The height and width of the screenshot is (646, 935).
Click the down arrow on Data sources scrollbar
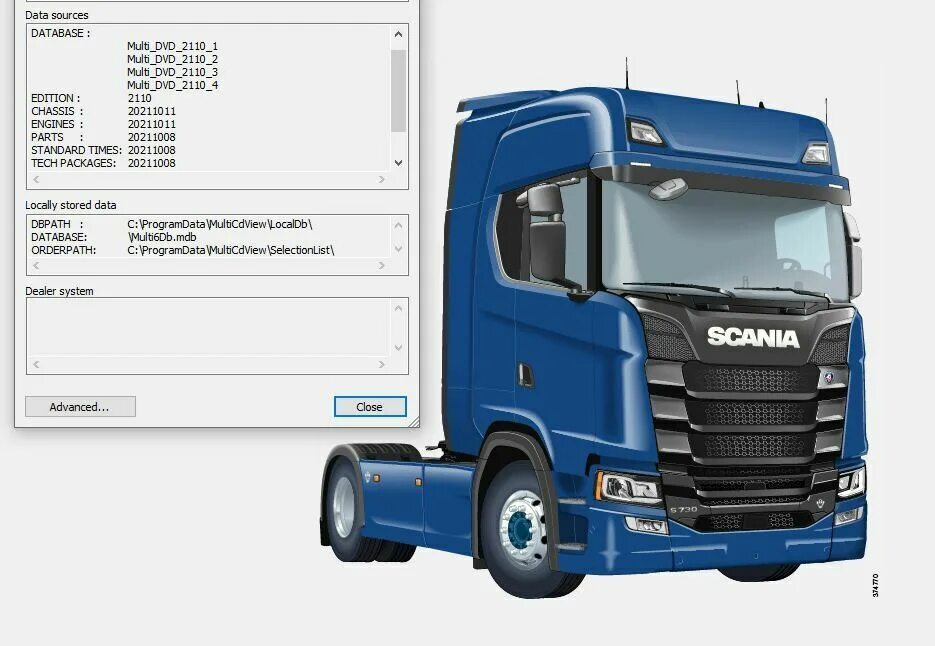pyautogui.click(x=397, y=162)
